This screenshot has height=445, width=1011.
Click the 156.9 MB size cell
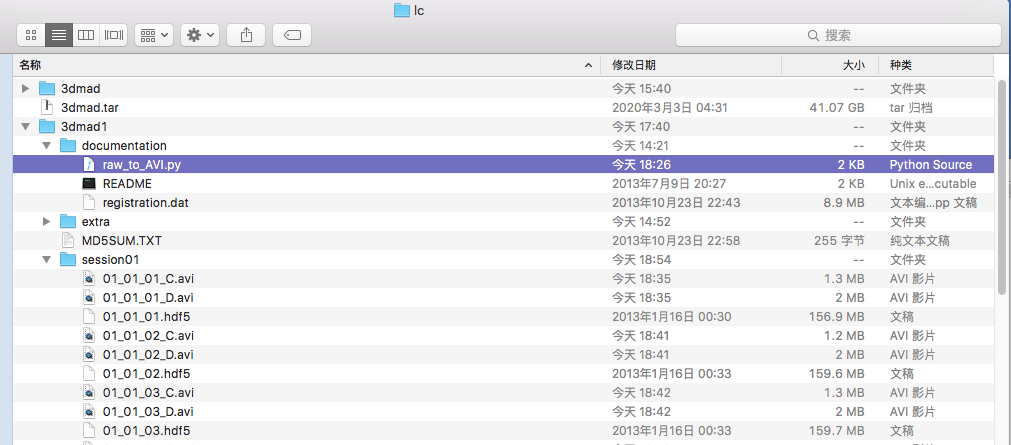837,317
